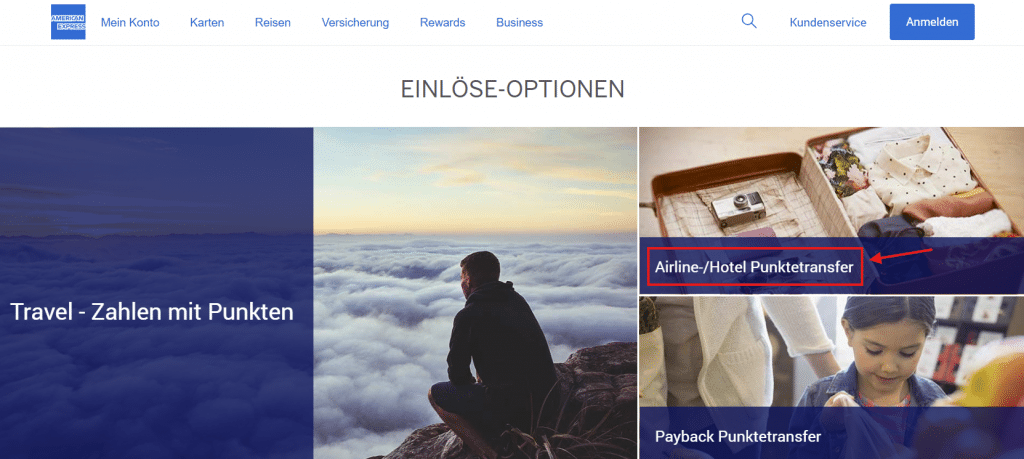Go to the Versicherung section
This screenshot has width=1024, height=459.
(x=355, y=22)
